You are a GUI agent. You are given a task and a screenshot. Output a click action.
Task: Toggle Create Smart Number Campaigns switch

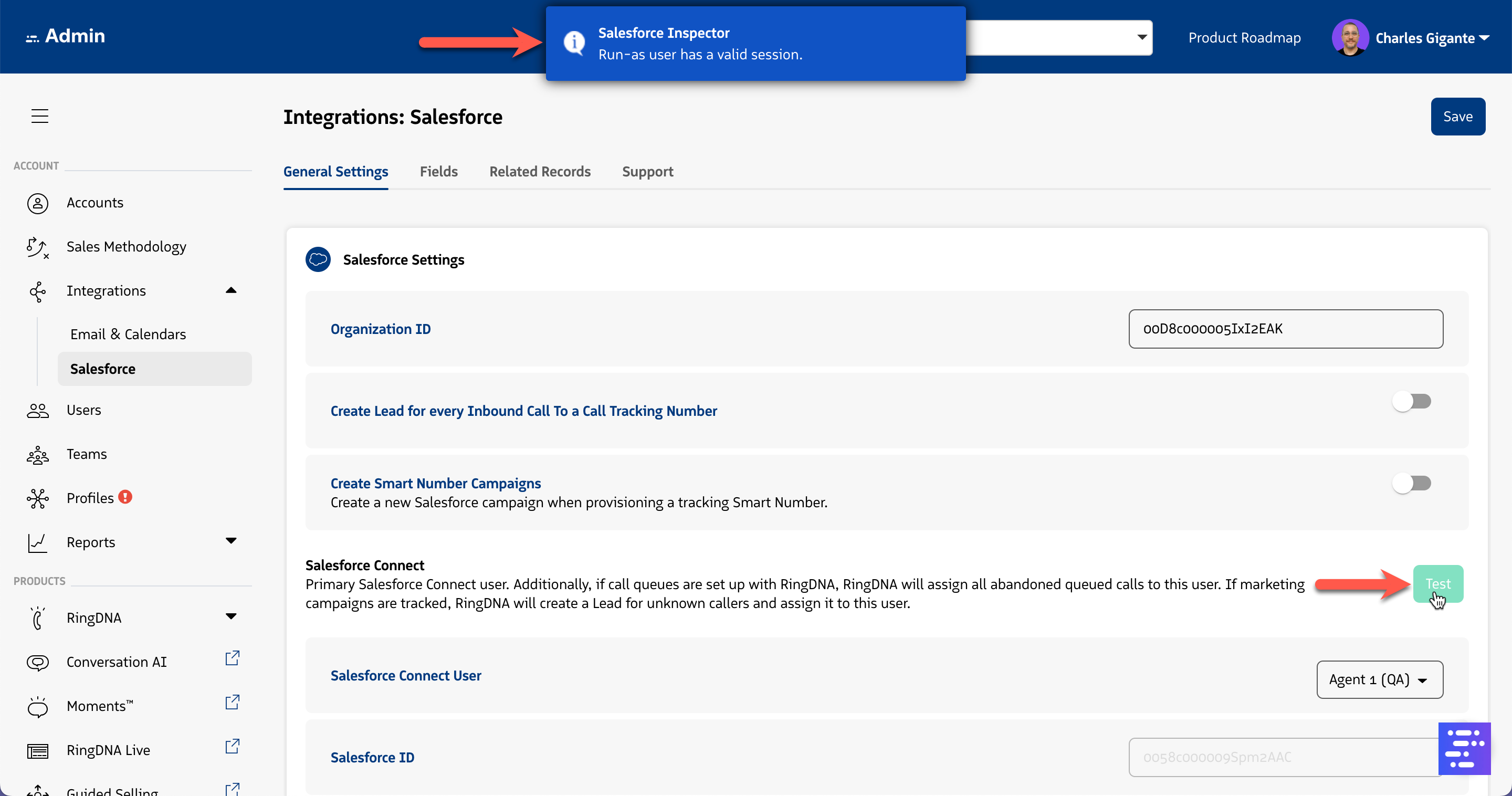[x=1412, y=483]
